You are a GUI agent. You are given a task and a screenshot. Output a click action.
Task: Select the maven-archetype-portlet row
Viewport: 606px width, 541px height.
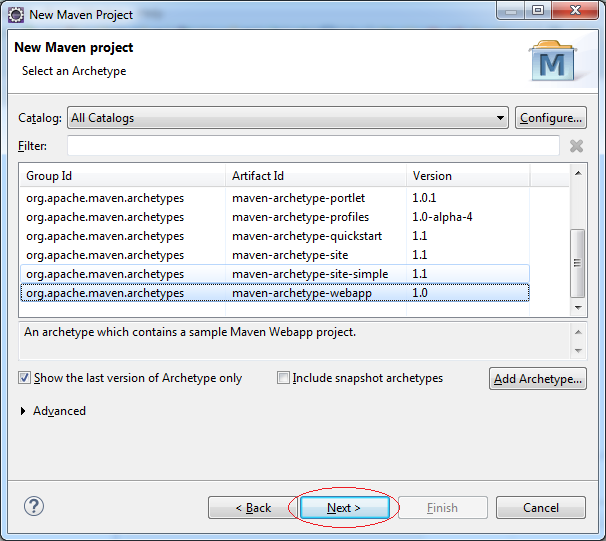point(275,198)
